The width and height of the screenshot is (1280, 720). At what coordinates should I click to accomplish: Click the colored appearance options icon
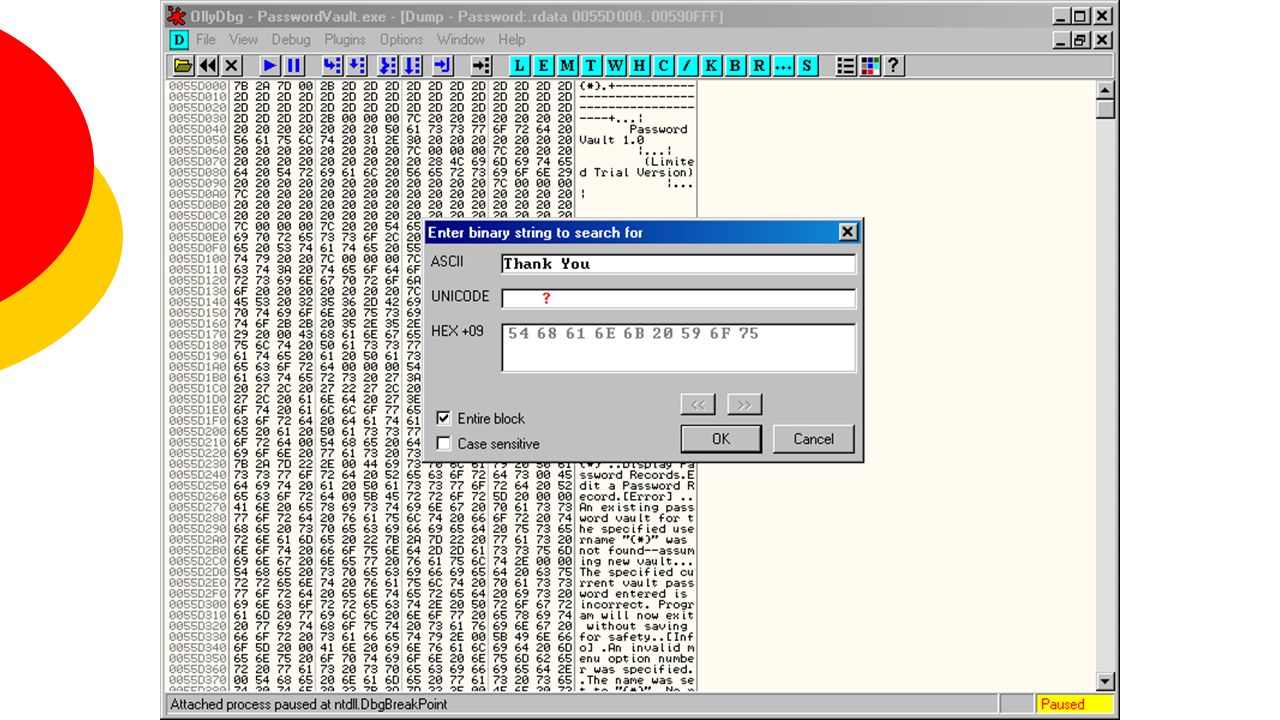click(x=870, y=65)
